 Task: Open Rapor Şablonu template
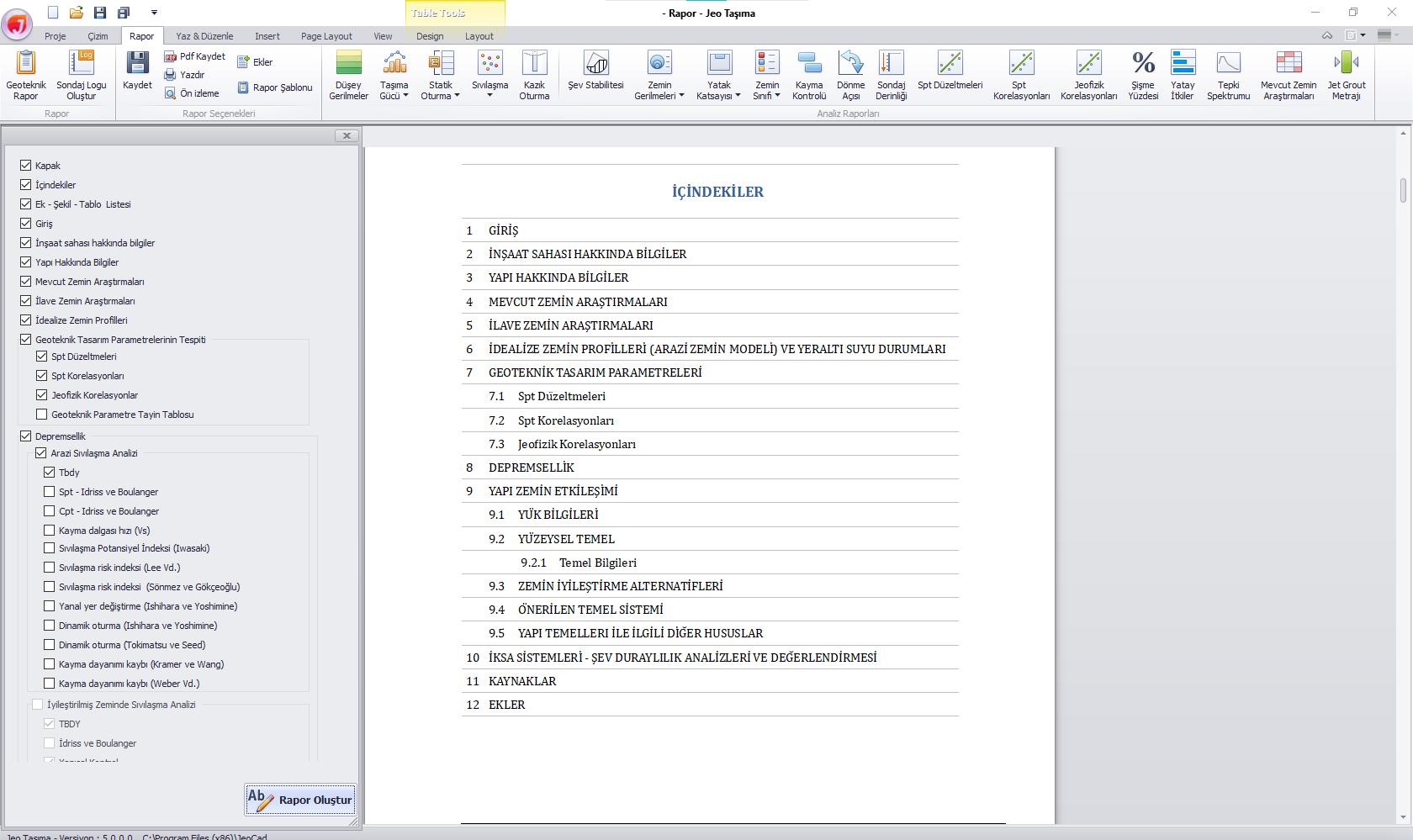tap(275, 87)
